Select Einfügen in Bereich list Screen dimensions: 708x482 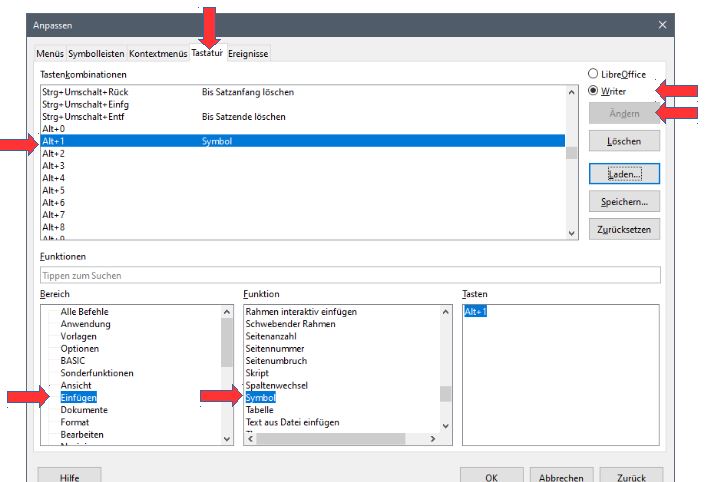click(79, 398)
